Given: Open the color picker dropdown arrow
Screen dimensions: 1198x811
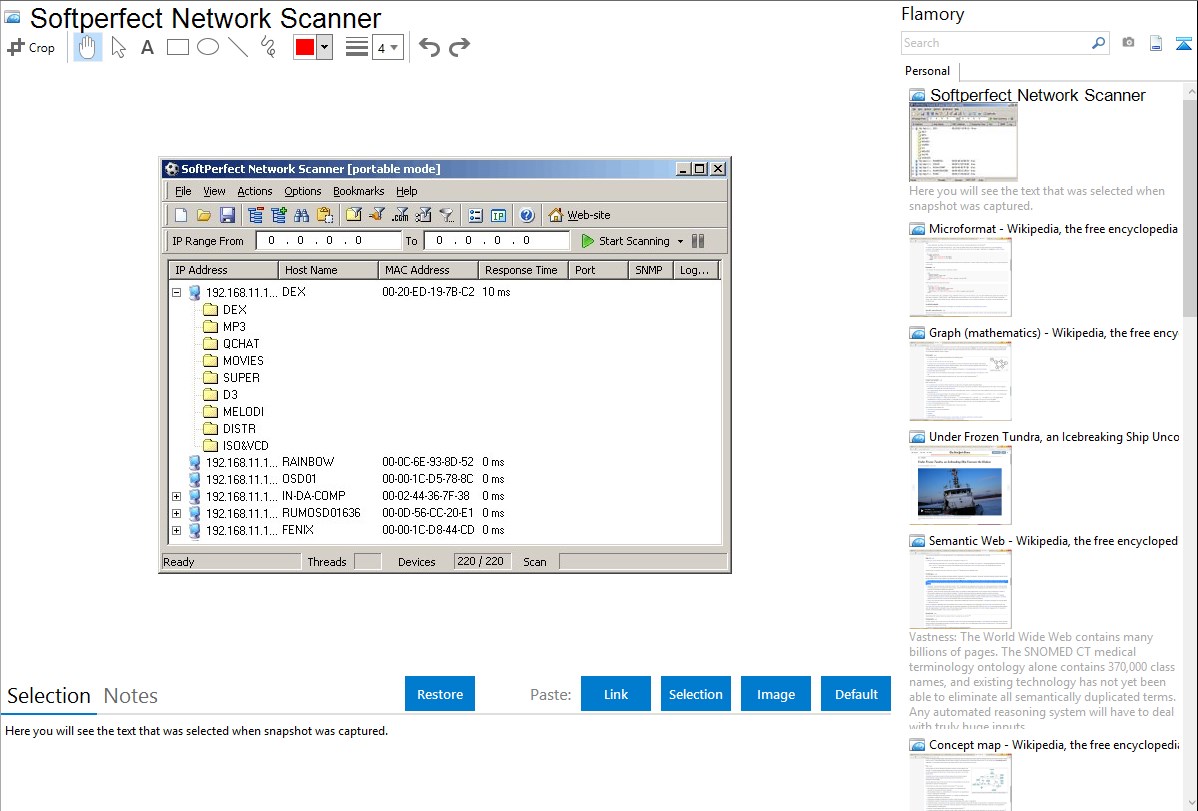Looking at the screenshot, I should pyautogui.click(x=324, y=47).
